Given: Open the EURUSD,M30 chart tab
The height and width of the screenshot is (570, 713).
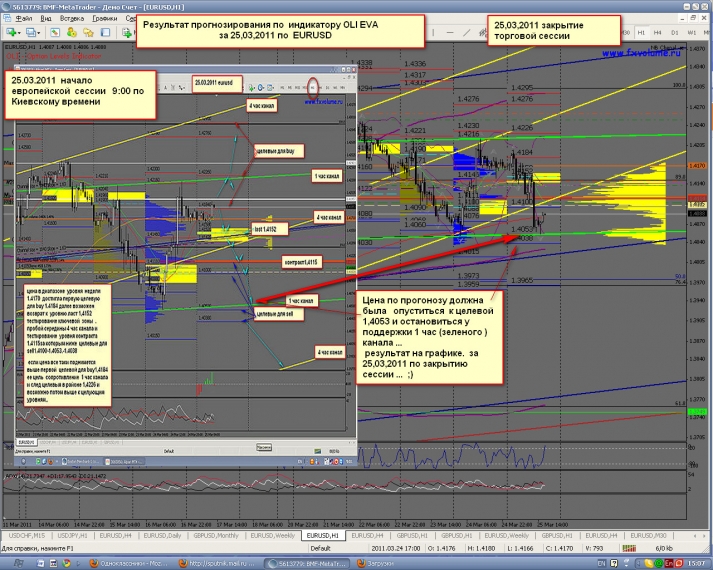Looking at the screenshot, I should coord(648,535).
